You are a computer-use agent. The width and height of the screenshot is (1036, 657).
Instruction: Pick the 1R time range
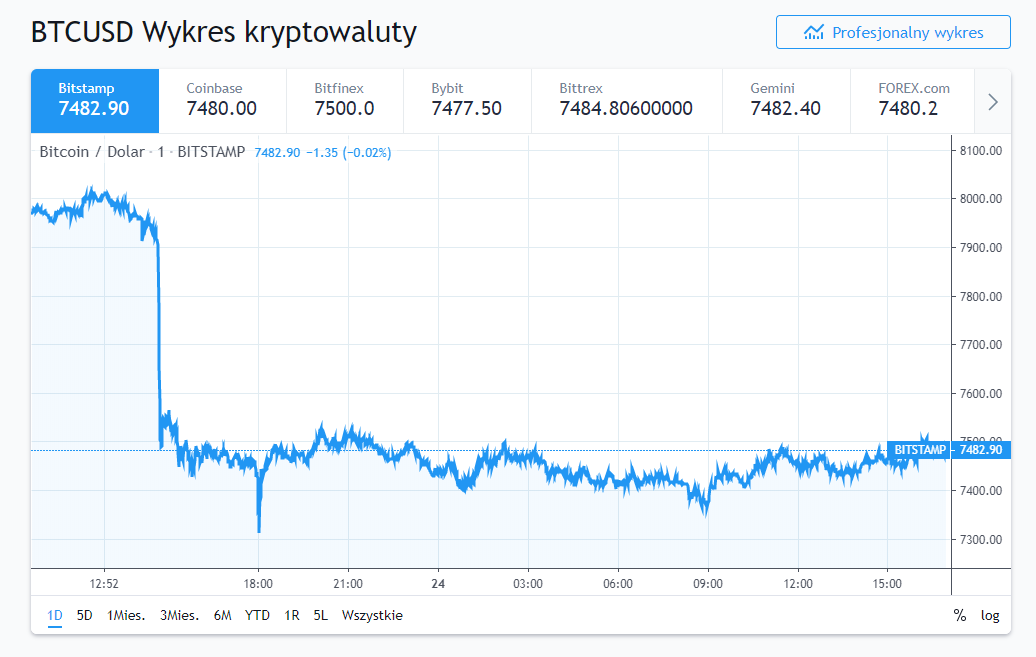coord(291,615)
